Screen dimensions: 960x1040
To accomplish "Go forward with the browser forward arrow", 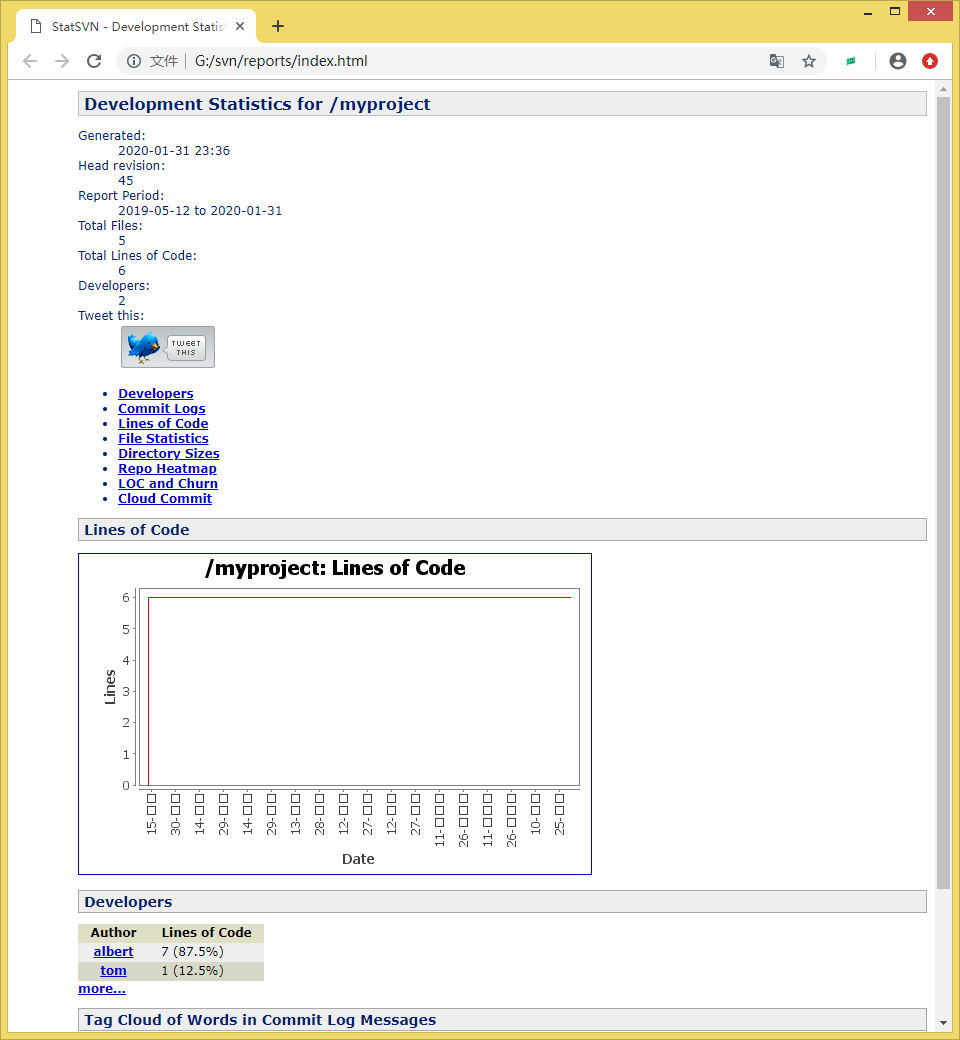I will (62, 61).
